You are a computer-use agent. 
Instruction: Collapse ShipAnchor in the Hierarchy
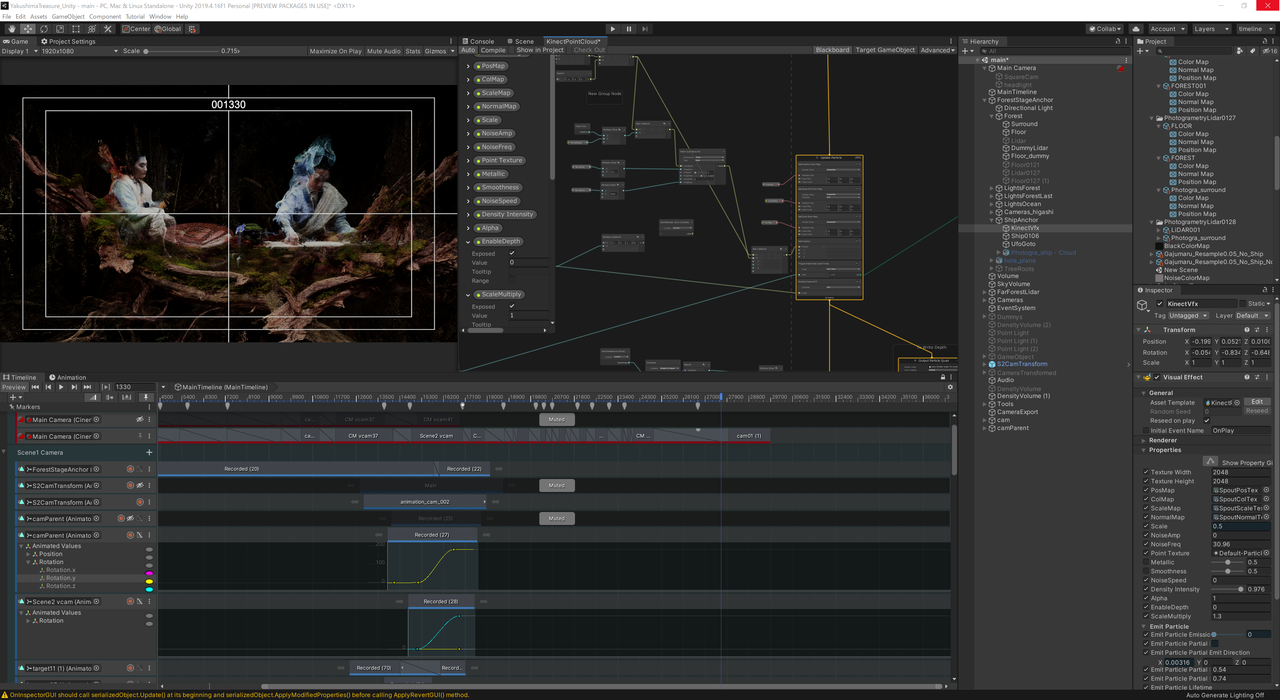tap(992, 220)
